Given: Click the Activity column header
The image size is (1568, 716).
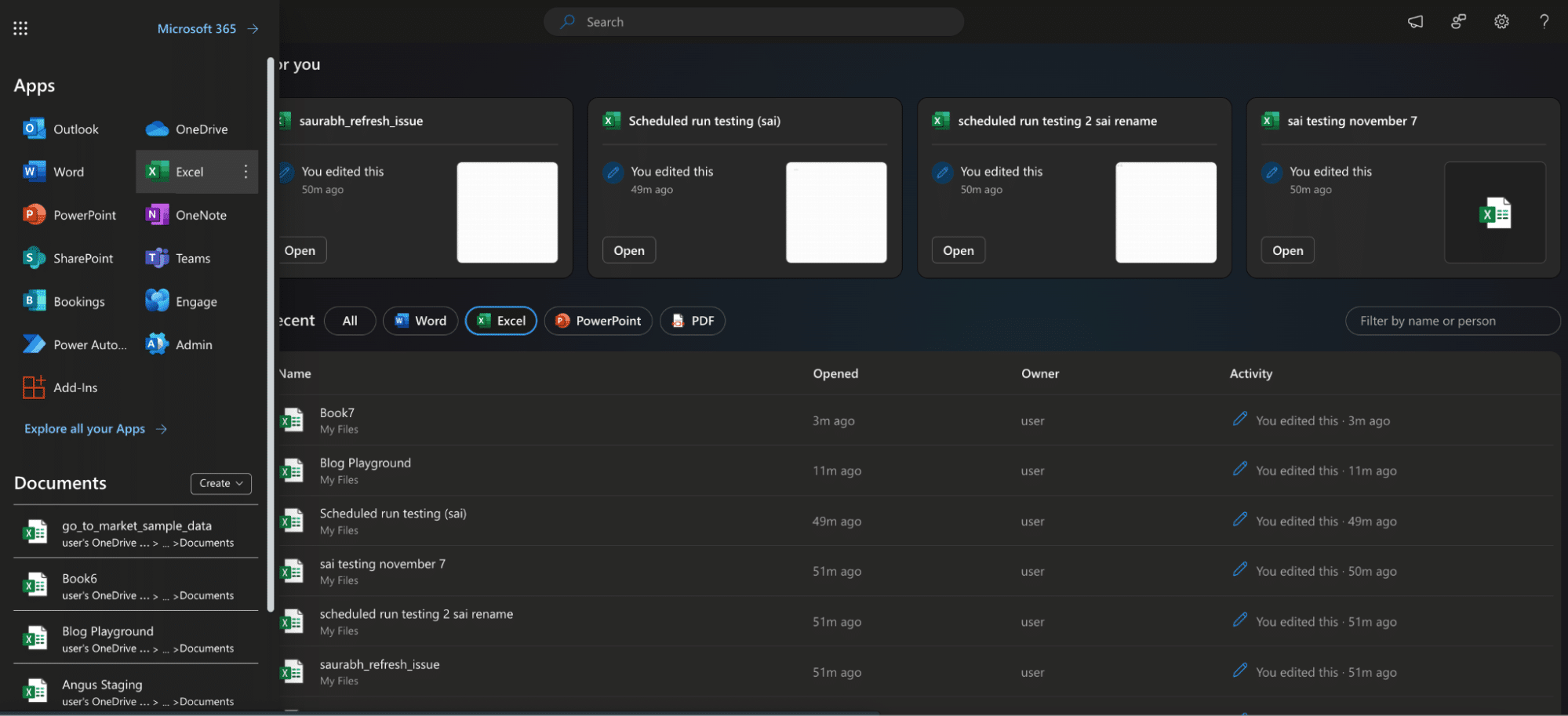Looking at the screenshot, I should 1251,373.
